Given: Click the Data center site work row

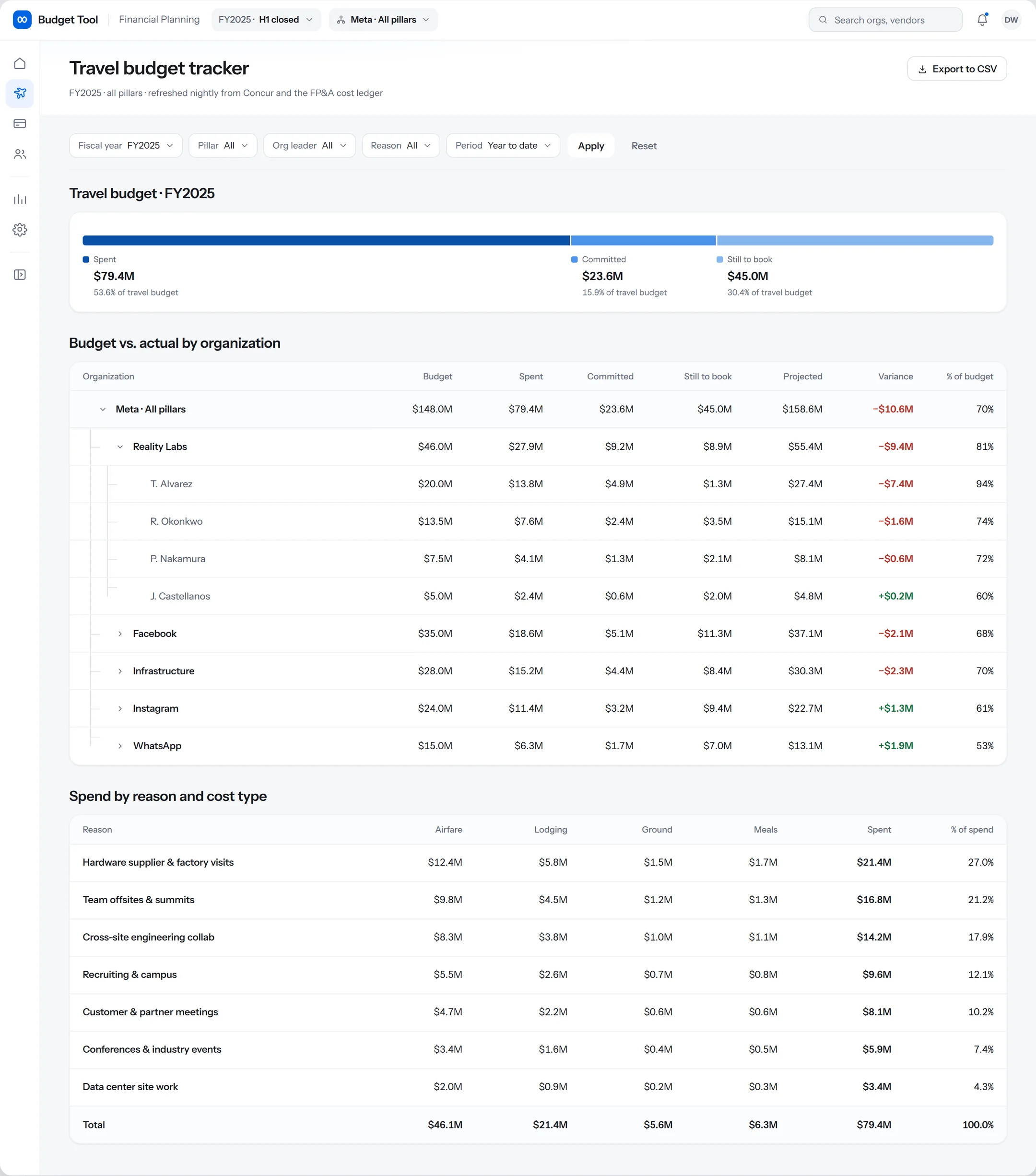Looking at the screenshot, I should [x=538, y=1087].
